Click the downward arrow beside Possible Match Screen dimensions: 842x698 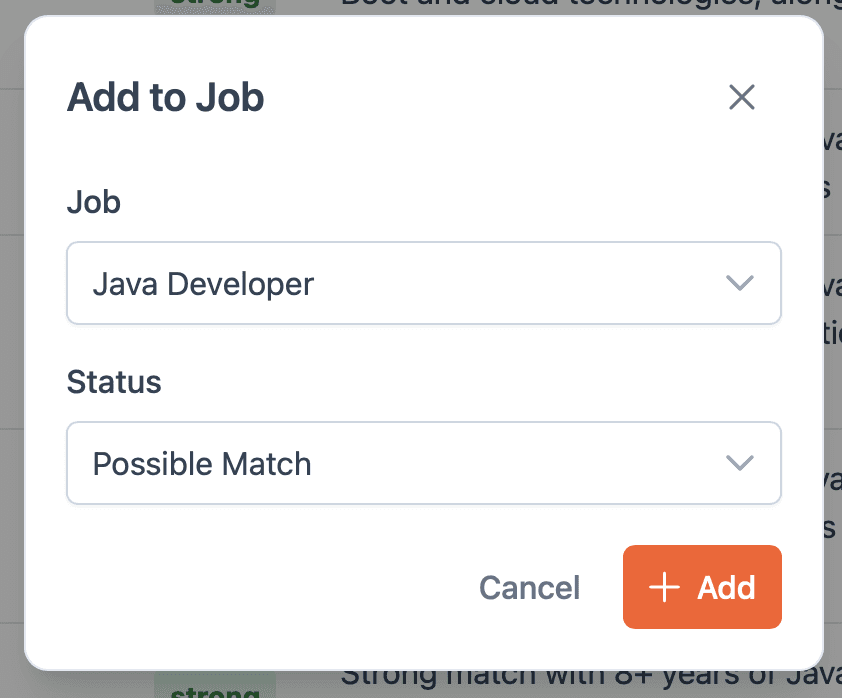pyautogui.click(x=740, y=463)
